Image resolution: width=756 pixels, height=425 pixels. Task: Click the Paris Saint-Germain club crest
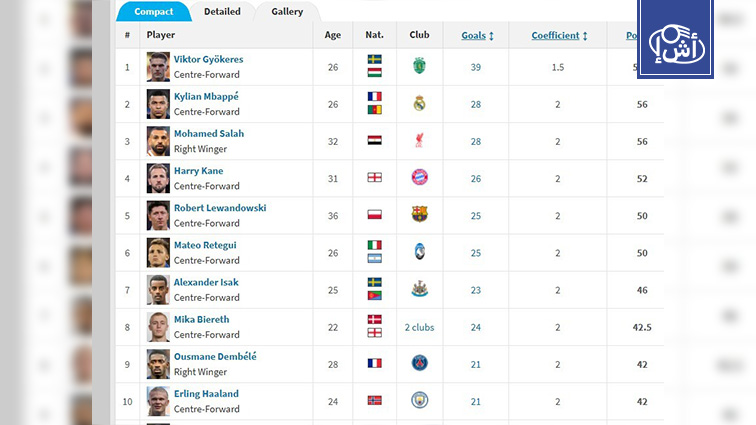click(419, 364)
